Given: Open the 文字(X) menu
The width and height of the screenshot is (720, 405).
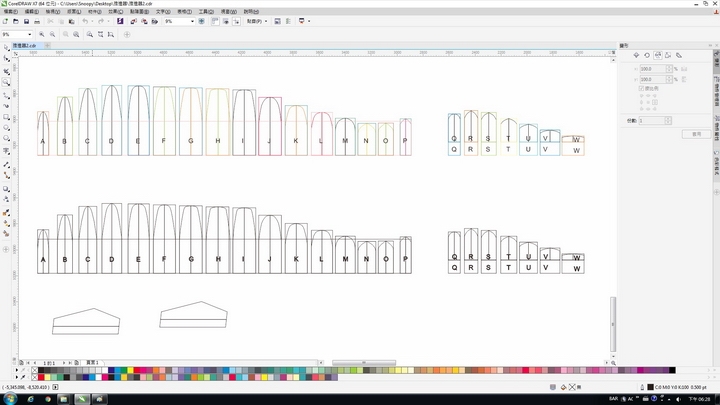Looking at the screenshot, I should click(163, 11).
